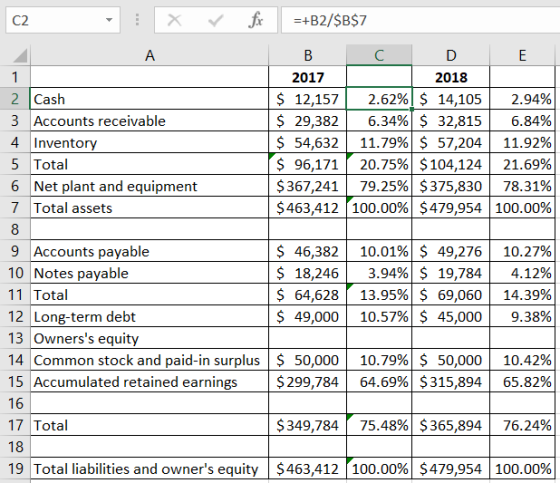Select column A header
560x483 pixels.
149,55
